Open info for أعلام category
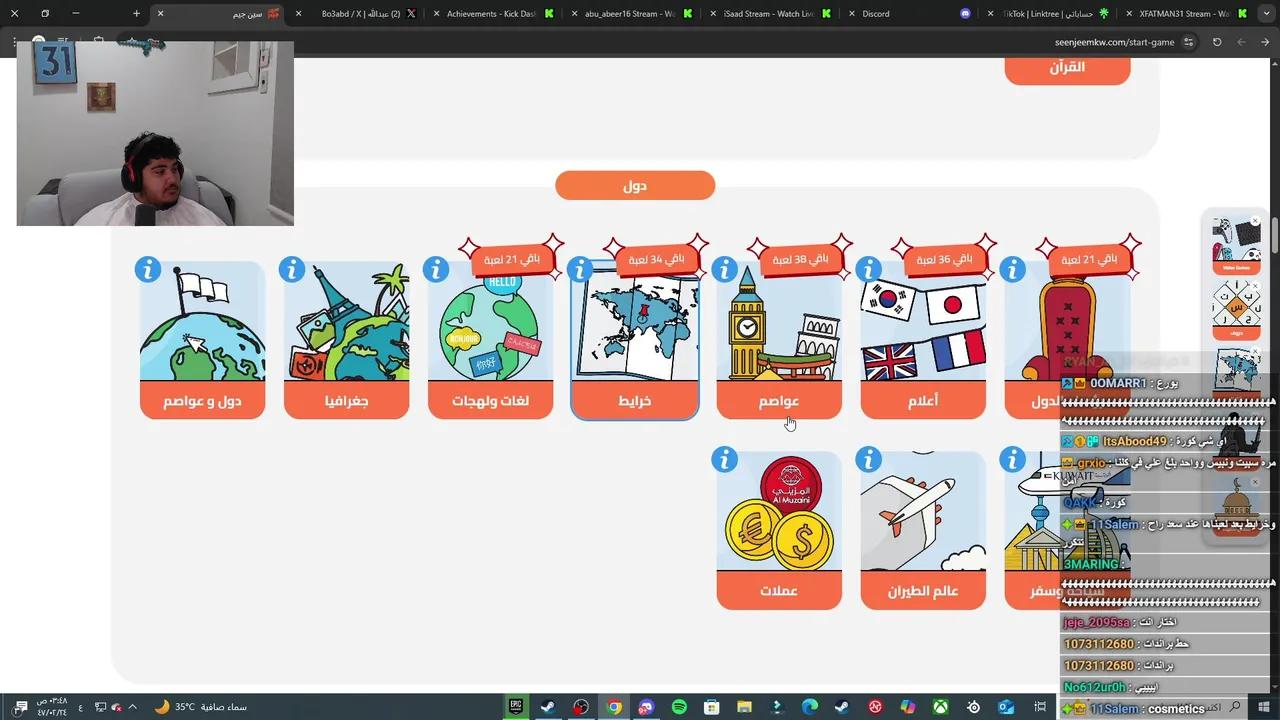Image resolution: width=1280 pixels, height=720 pixels. coord(868,270)
